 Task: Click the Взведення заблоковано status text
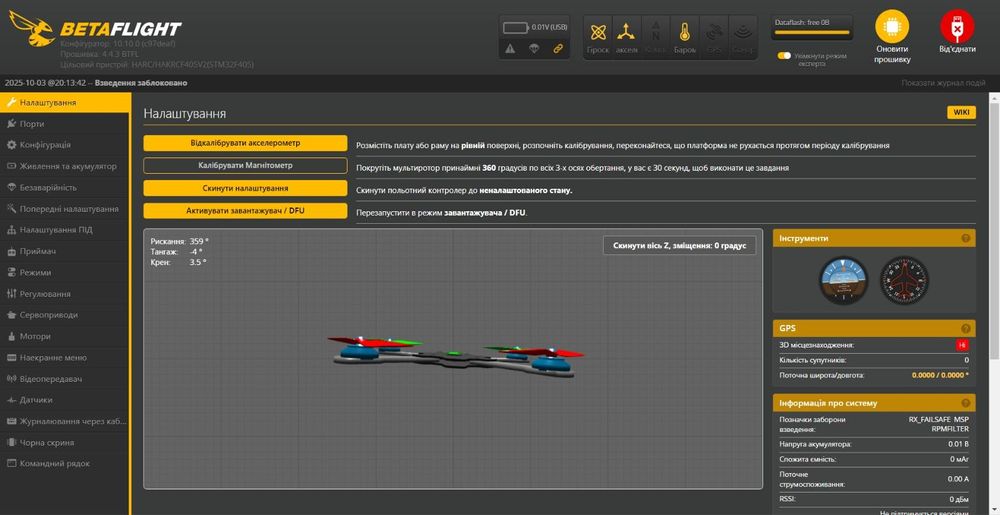141,83
